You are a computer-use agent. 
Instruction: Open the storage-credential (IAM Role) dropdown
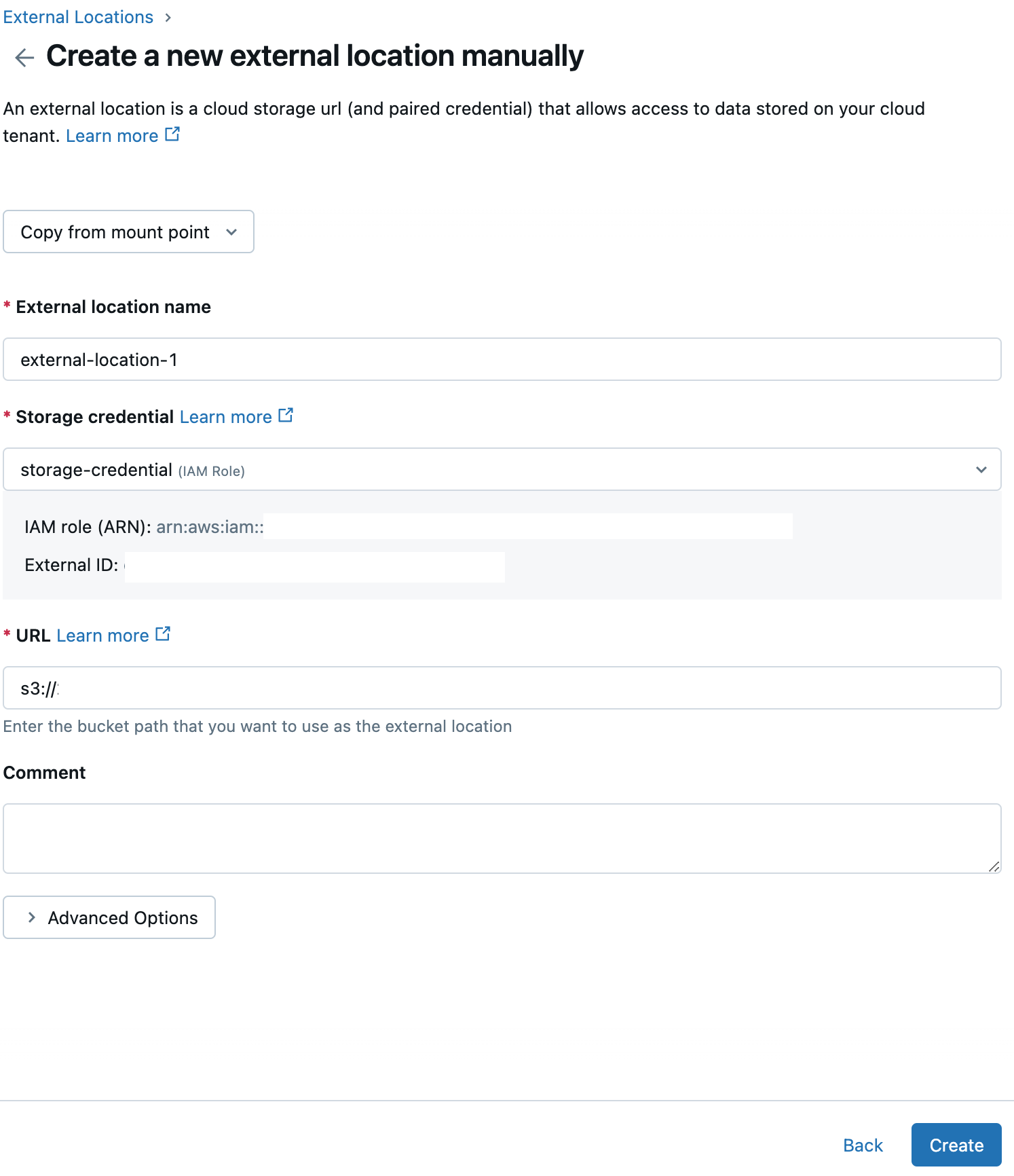[x=502, y=469]
